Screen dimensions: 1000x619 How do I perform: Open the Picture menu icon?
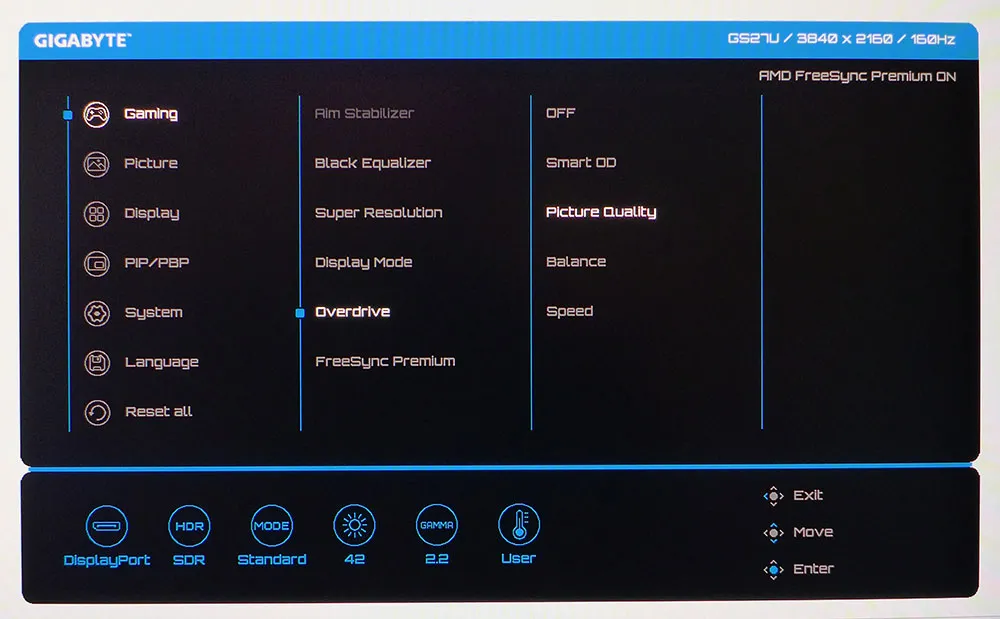pyautogui.click(x=96, y=164)
